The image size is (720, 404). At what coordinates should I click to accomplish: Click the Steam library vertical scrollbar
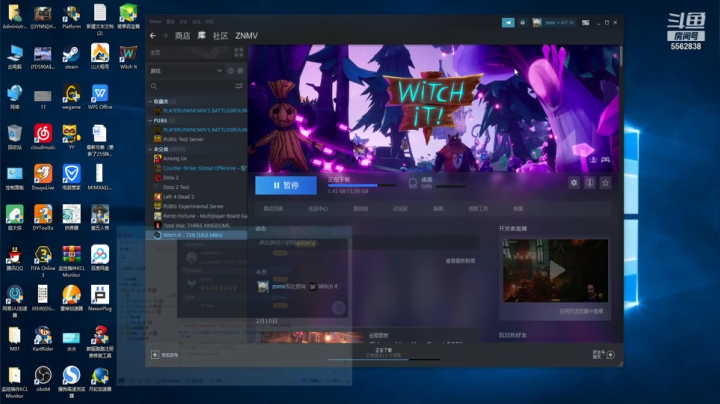[621, 56]
